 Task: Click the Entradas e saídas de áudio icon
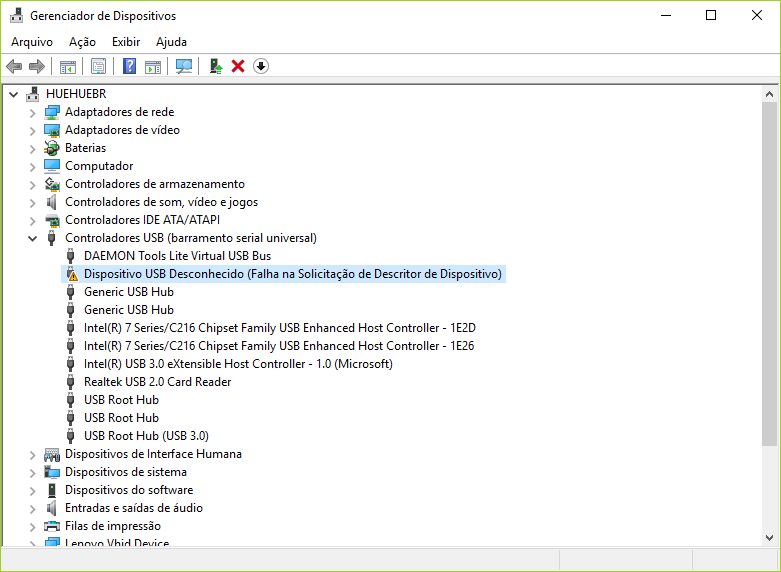click(x=52, y=508)
